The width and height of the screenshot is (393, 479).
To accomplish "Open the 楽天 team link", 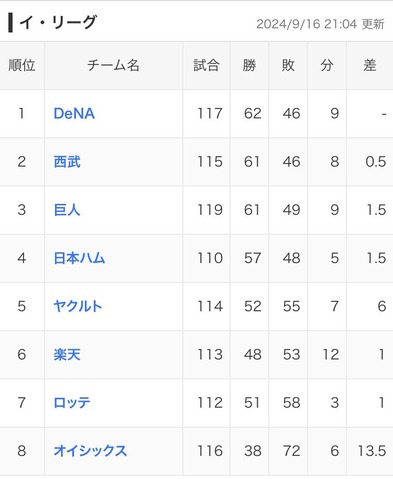I will point(67,354).
